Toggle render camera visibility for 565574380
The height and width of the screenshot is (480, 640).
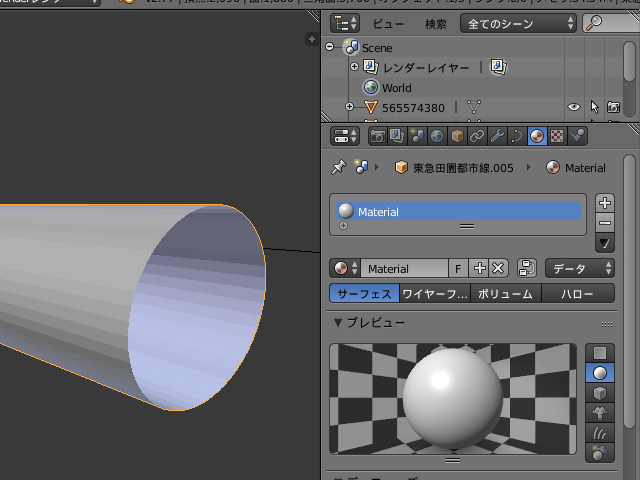613,107
